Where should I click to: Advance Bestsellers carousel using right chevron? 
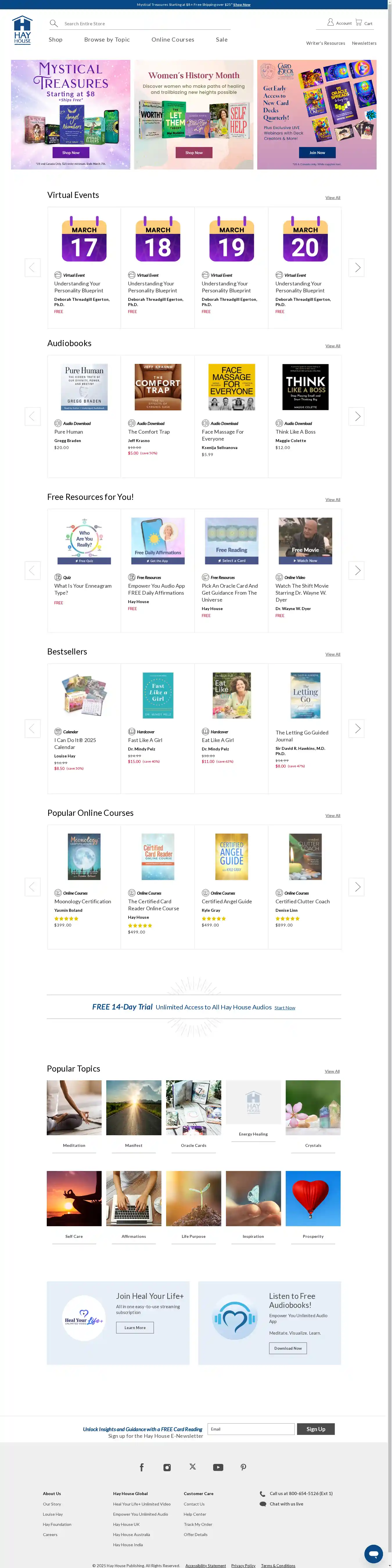(357, 728)
